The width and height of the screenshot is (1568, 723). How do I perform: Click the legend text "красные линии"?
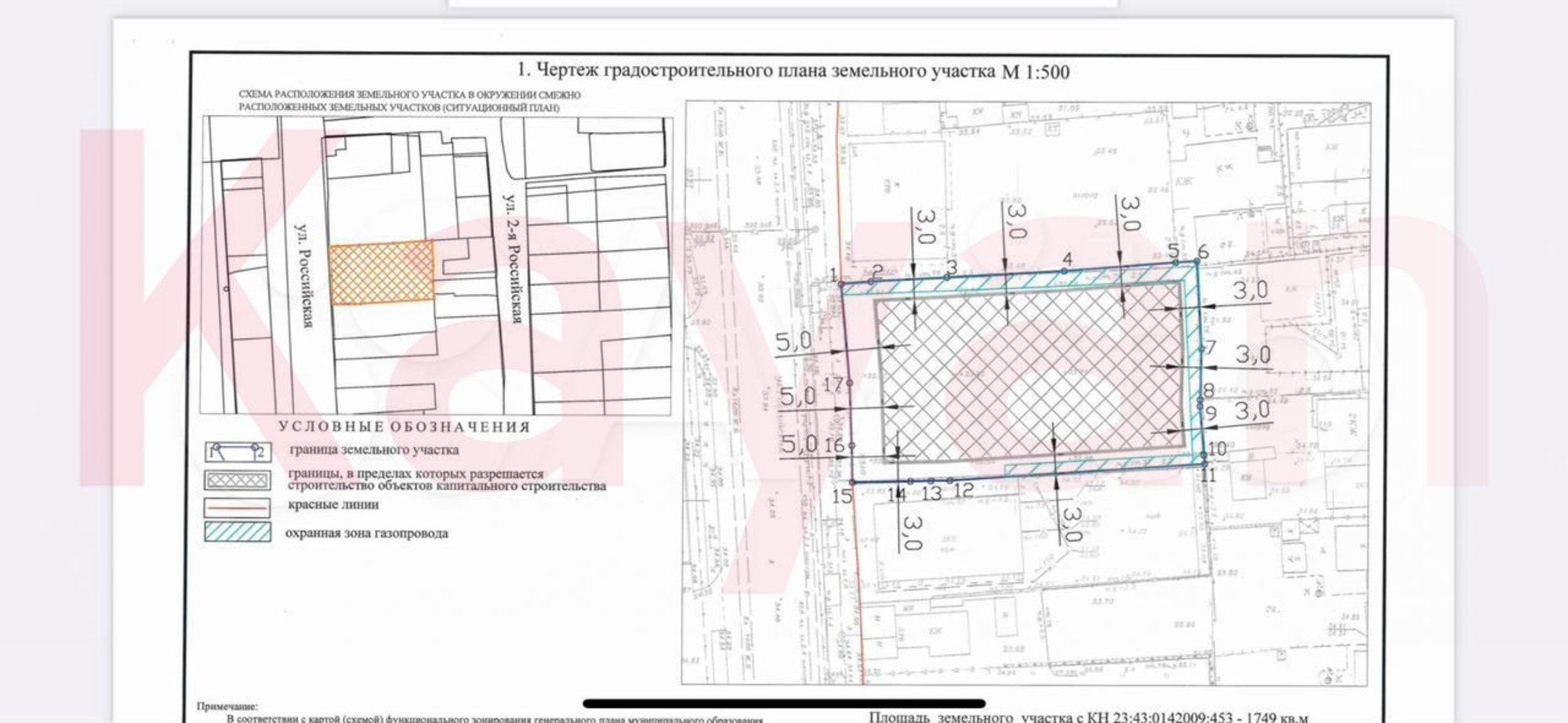click(x=333, y=504)
